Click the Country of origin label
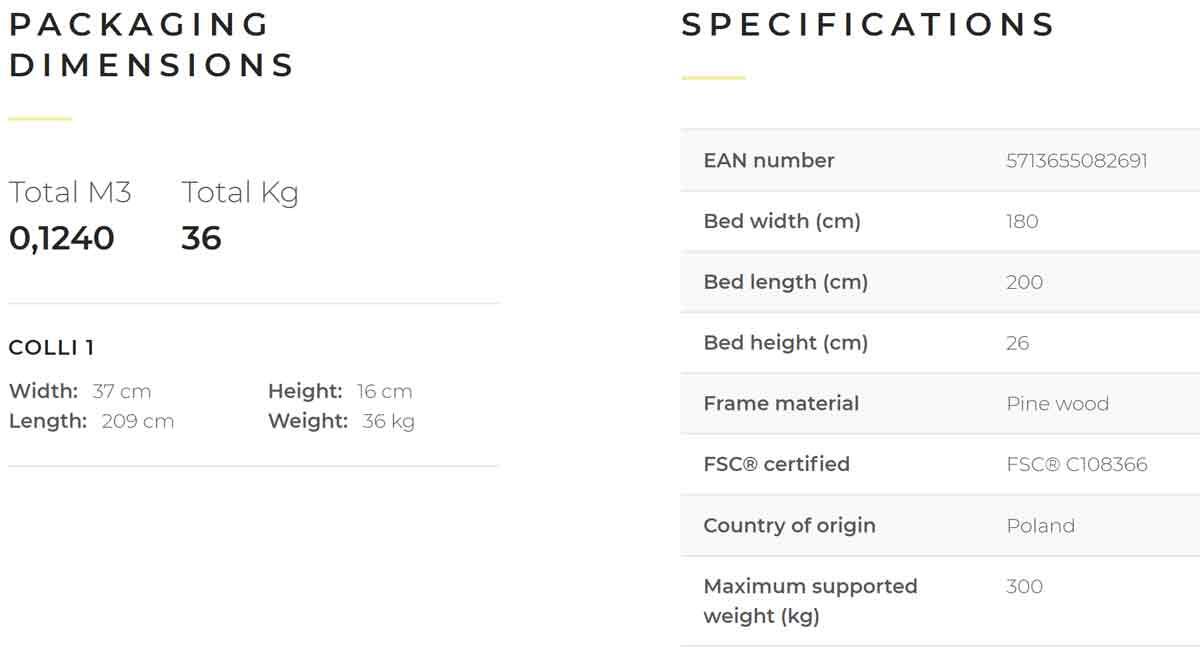1200x652 pixels. click(x=789, y=526)
